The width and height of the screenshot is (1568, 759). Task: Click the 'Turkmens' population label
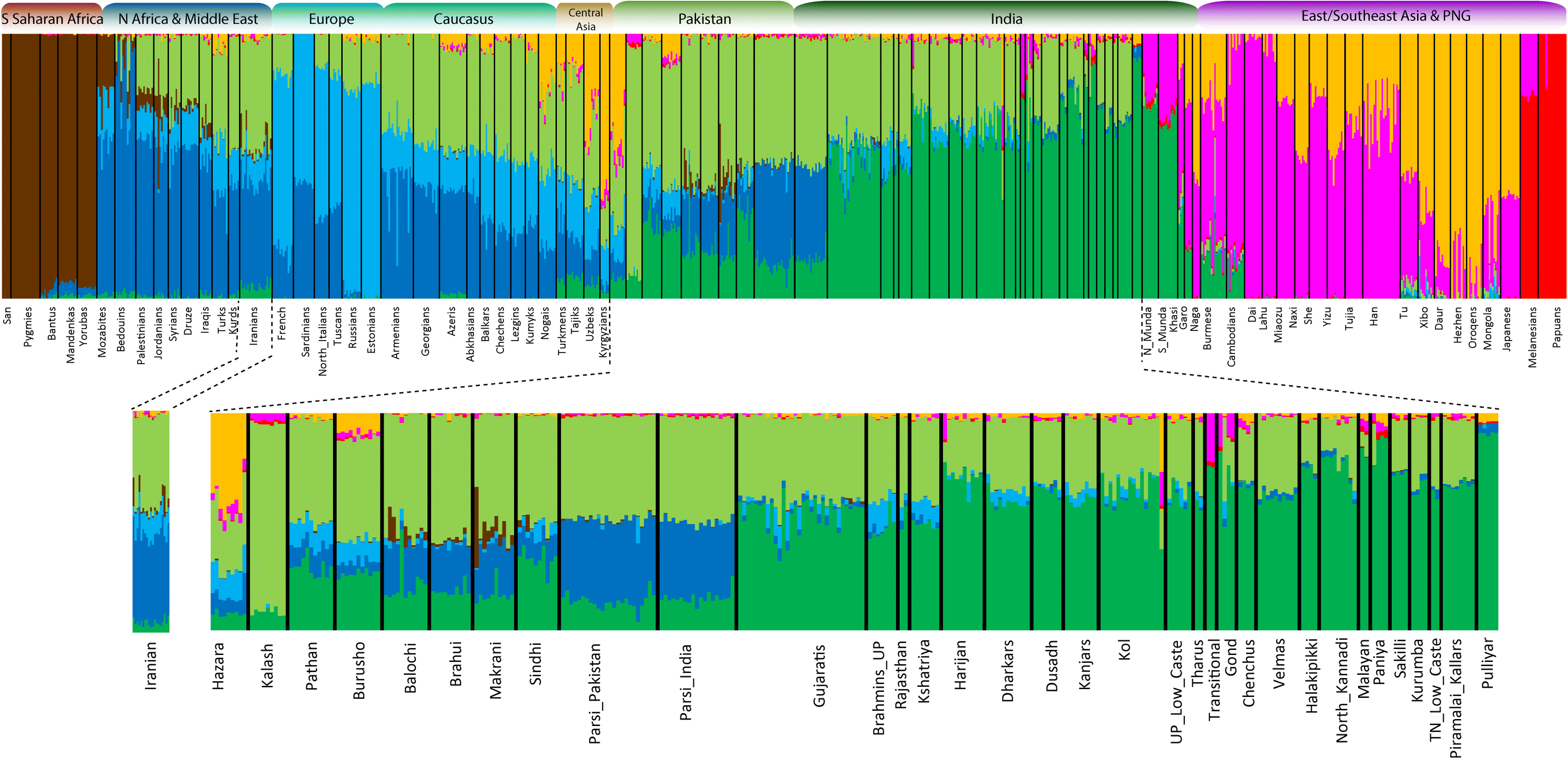(561, 331)
